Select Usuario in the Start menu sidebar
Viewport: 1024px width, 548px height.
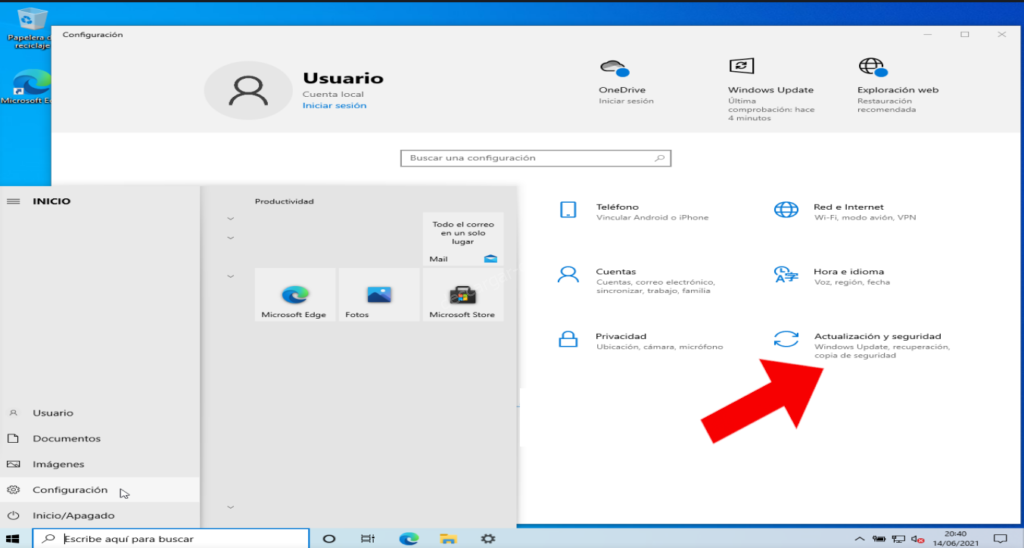point(100,413)
